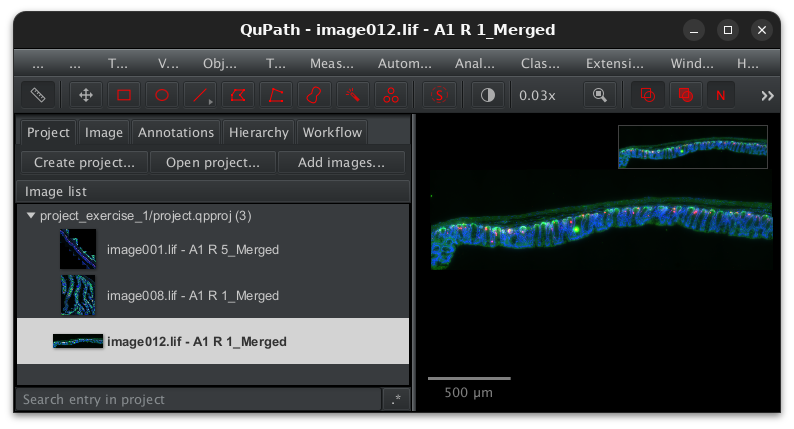Select the Brush annotation tool
This screenshot has width=794, height=429.
[x=314, y=96]
